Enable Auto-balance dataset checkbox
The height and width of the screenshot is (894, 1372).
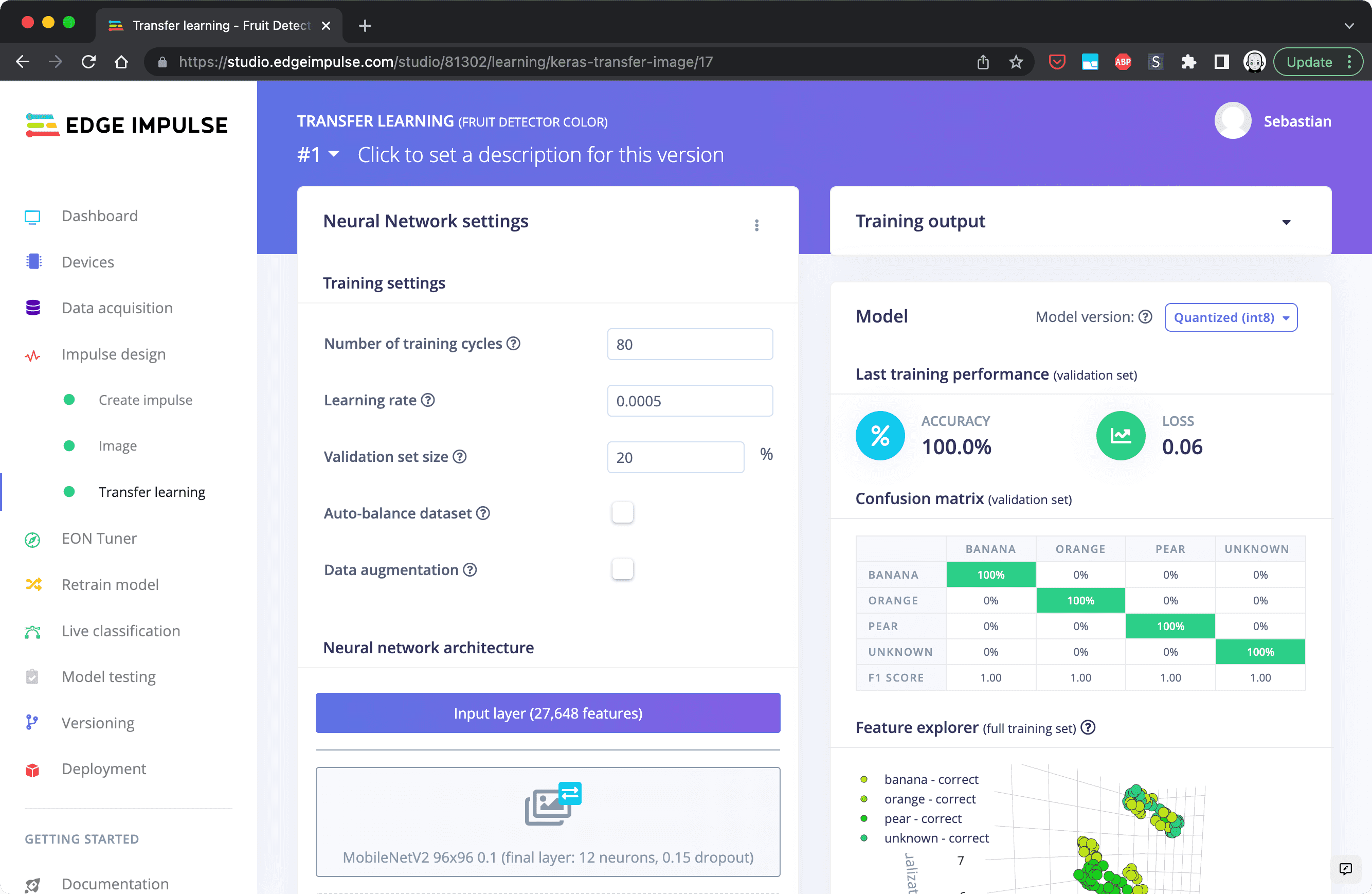[623, 513]
